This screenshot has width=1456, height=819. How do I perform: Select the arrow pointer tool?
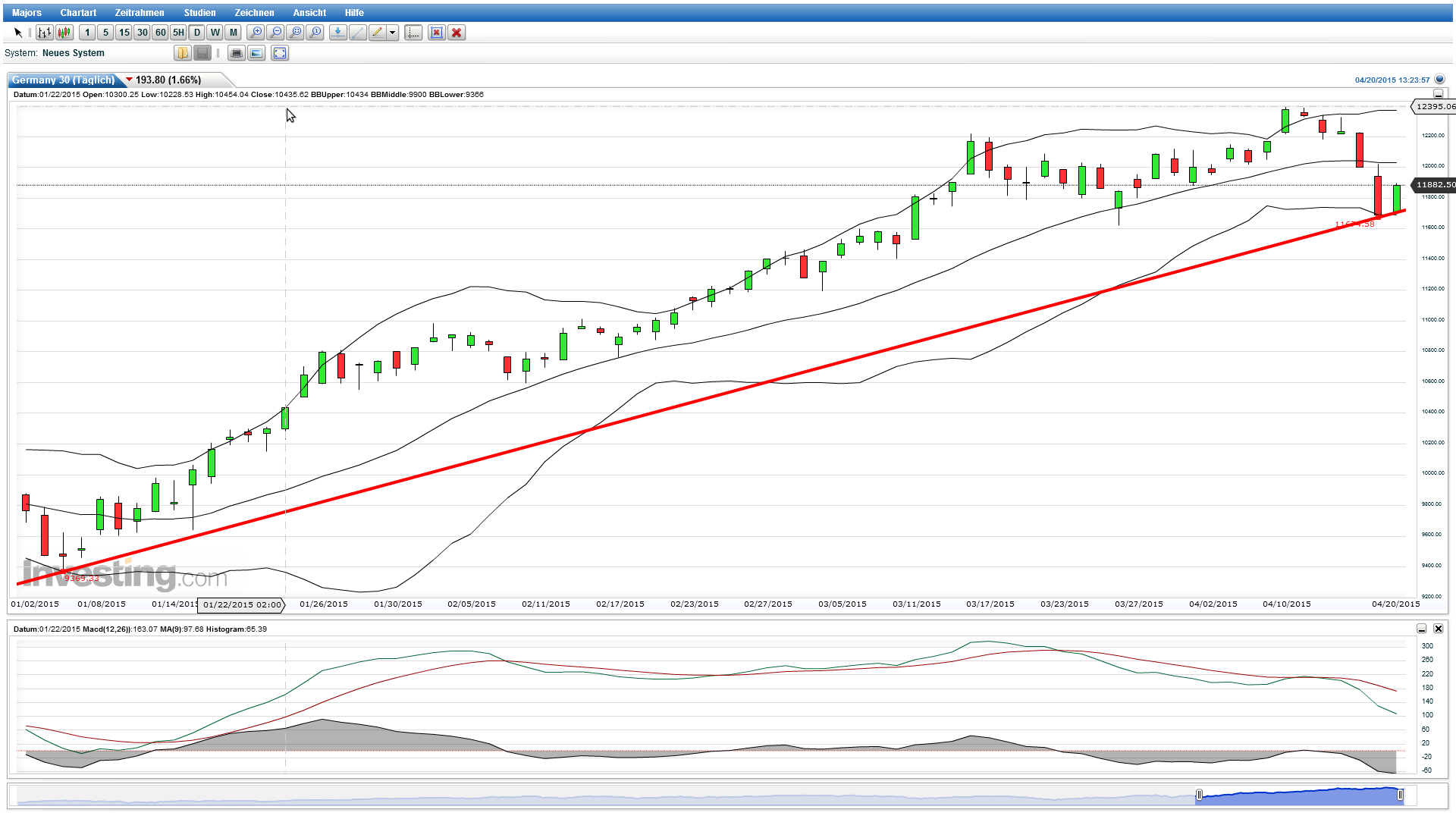click(18, 33)
